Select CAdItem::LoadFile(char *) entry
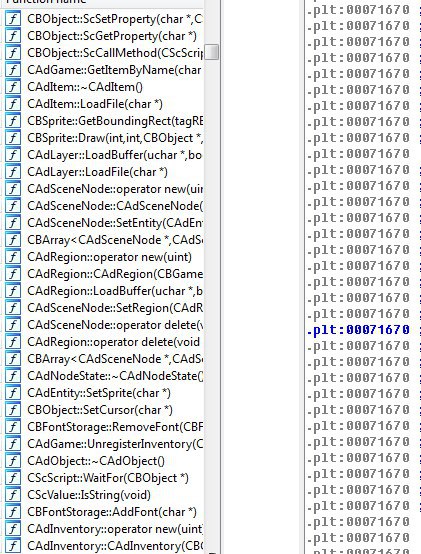 [x=95, y=104]
